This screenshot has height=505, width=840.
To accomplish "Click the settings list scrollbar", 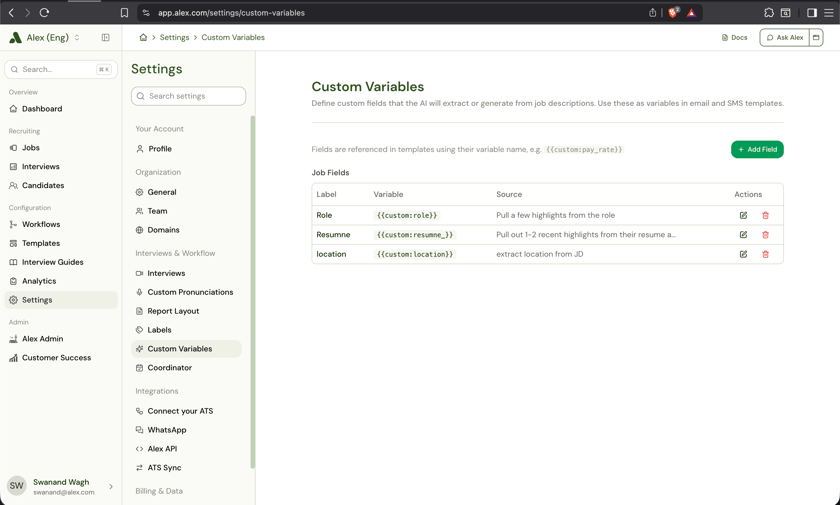I will pyautogui.click(x=253, y=292).
